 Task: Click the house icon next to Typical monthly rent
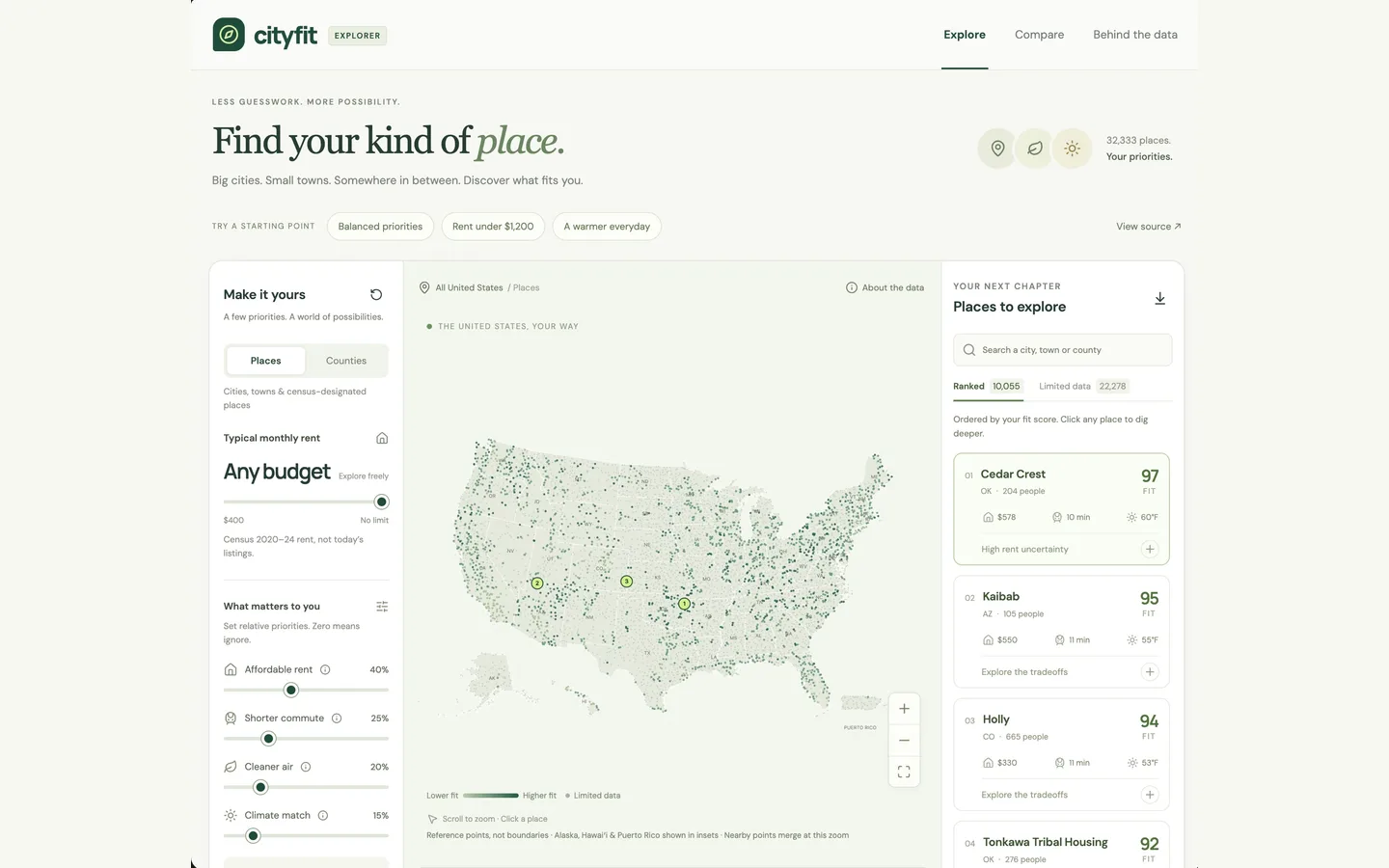coord(382,438)
